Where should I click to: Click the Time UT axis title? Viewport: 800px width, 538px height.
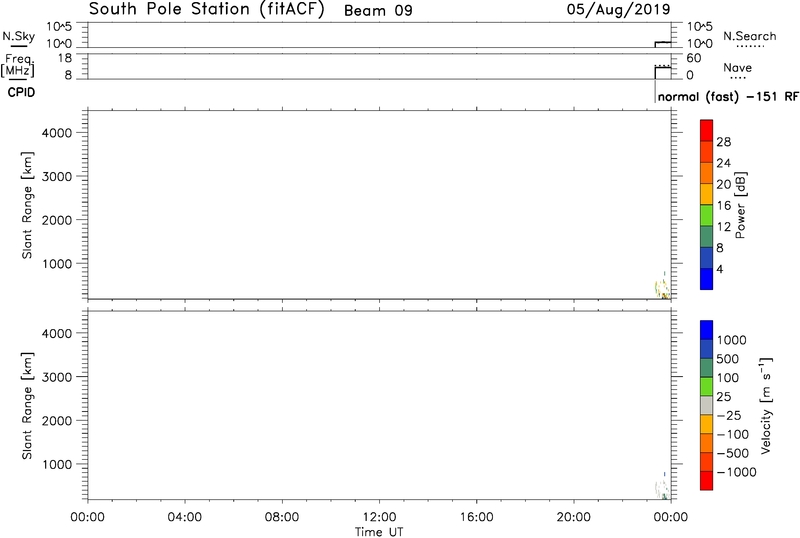click(379, 532)
